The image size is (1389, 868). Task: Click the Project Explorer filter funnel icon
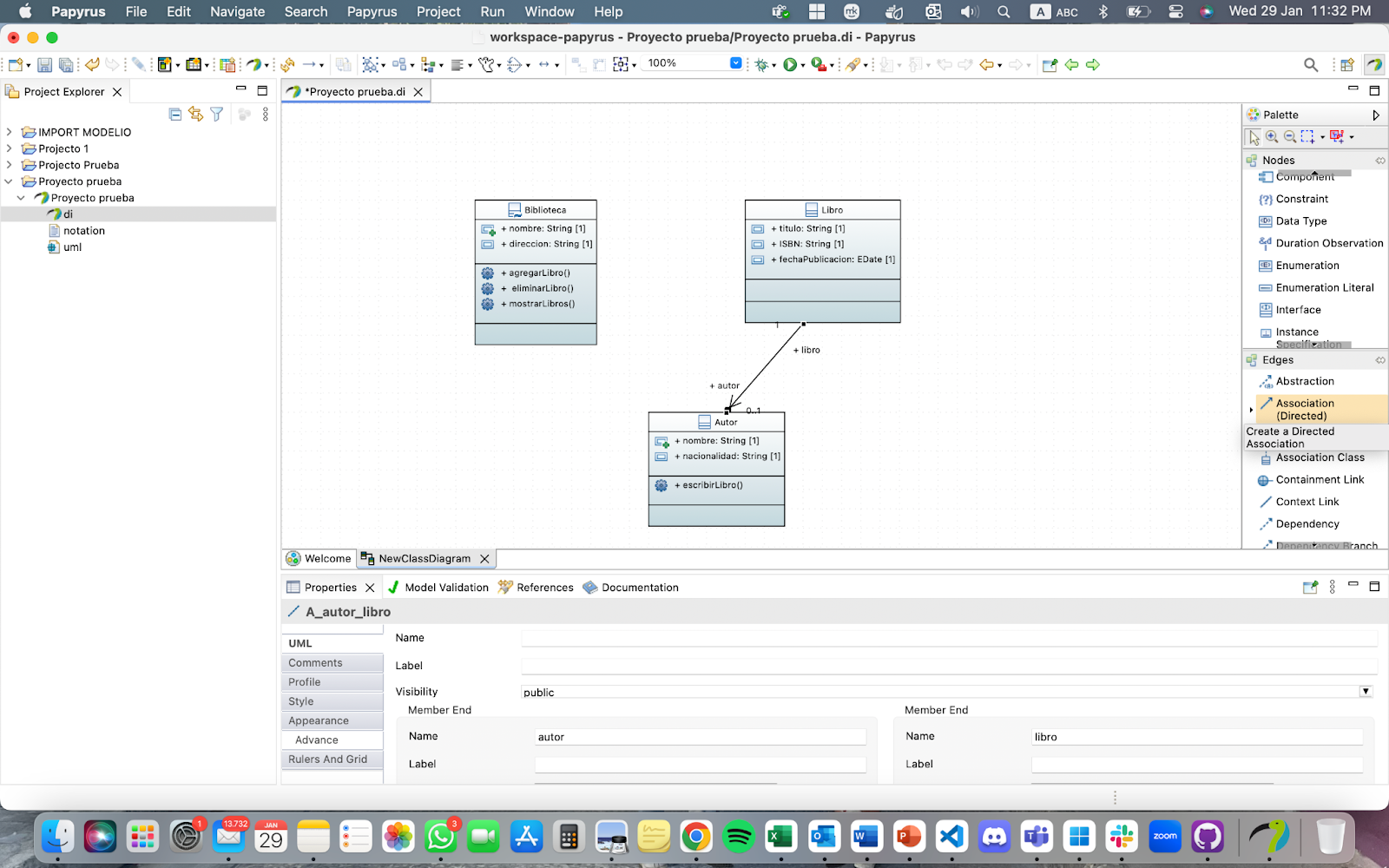[217, 115]
